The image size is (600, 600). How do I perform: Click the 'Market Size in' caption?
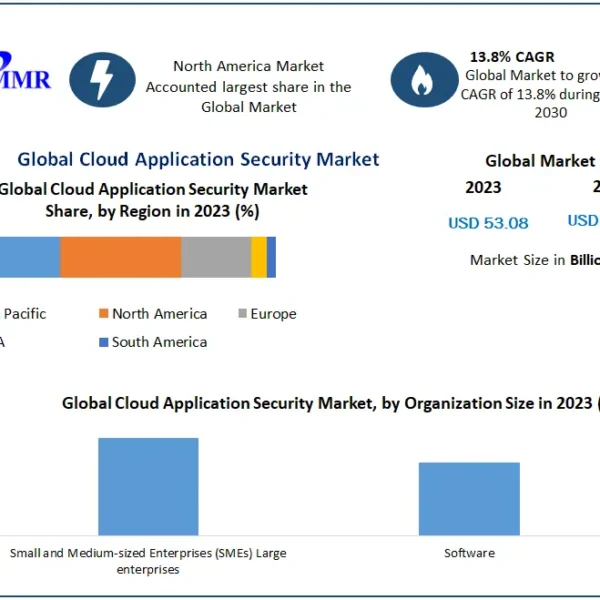click(517, 260)
